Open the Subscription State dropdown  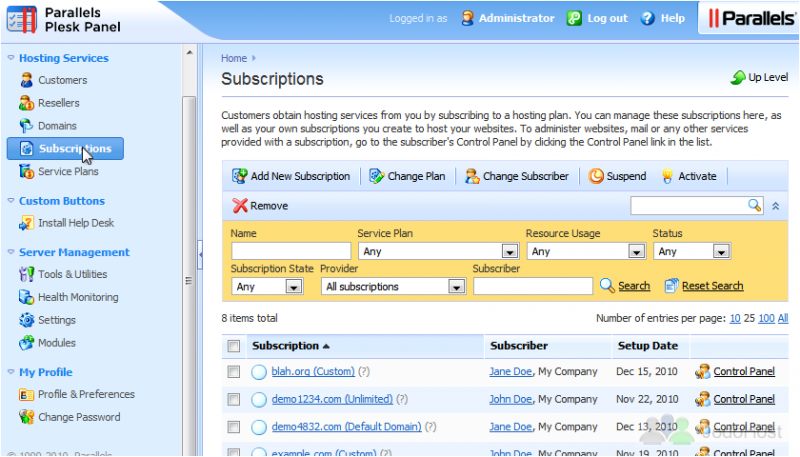[267, 287]
